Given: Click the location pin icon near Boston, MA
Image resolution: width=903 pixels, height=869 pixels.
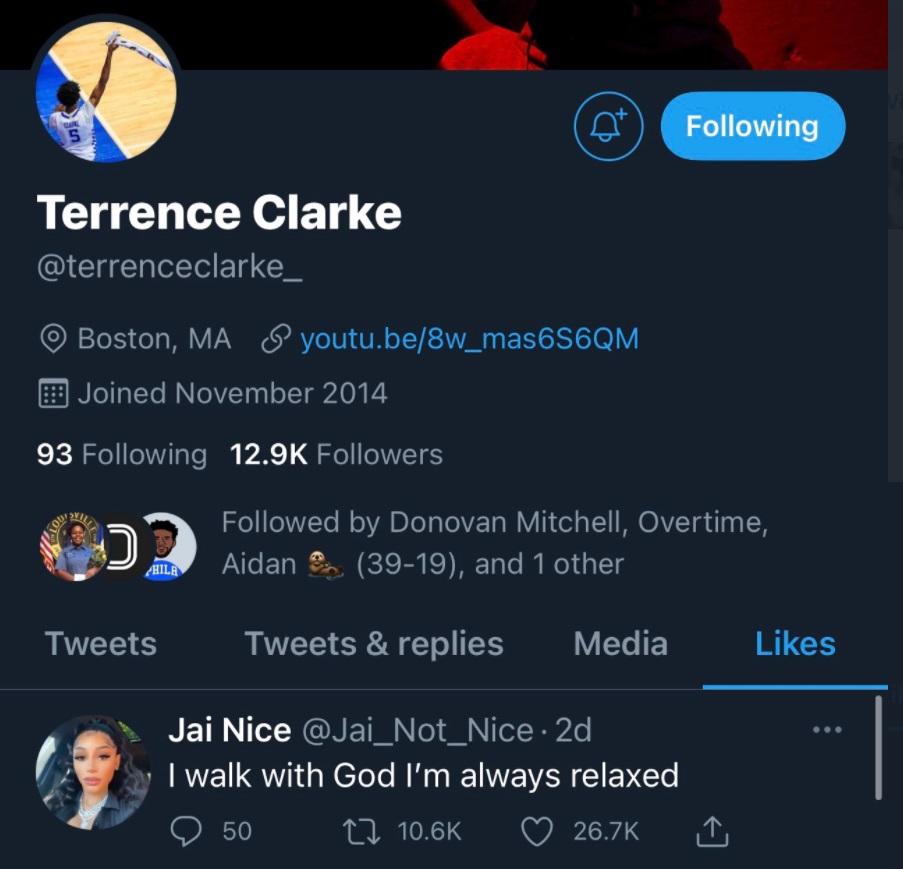Looking at the screenshot, I should pos(53,338).
